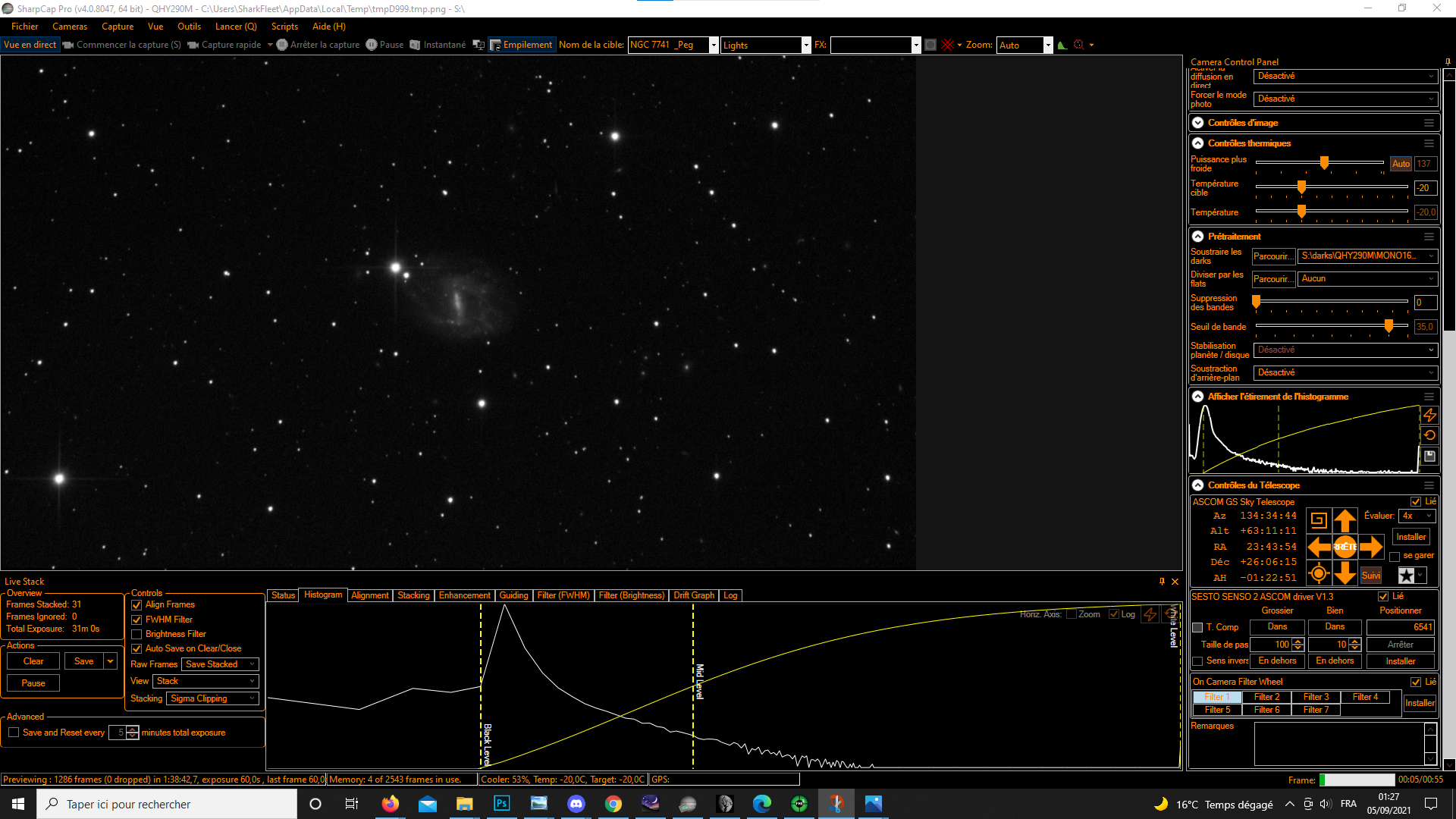This screenshot has height=819, width=1456.
Task: Enable the histogram Zoom axis checkbox
Action: point(1072,614)
